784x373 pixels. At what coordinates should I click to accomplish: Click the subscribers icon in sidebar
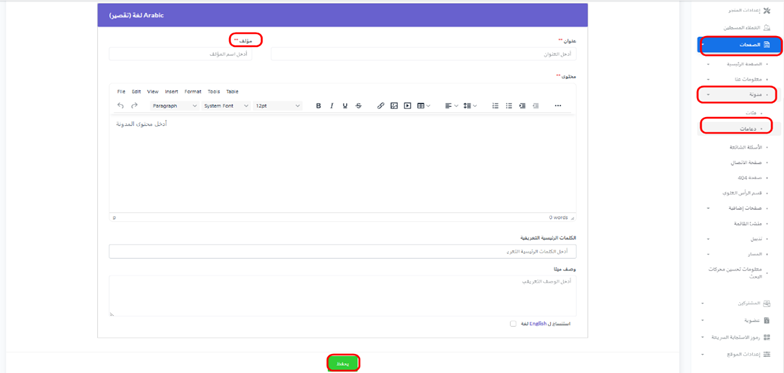(x=768, y=304)
